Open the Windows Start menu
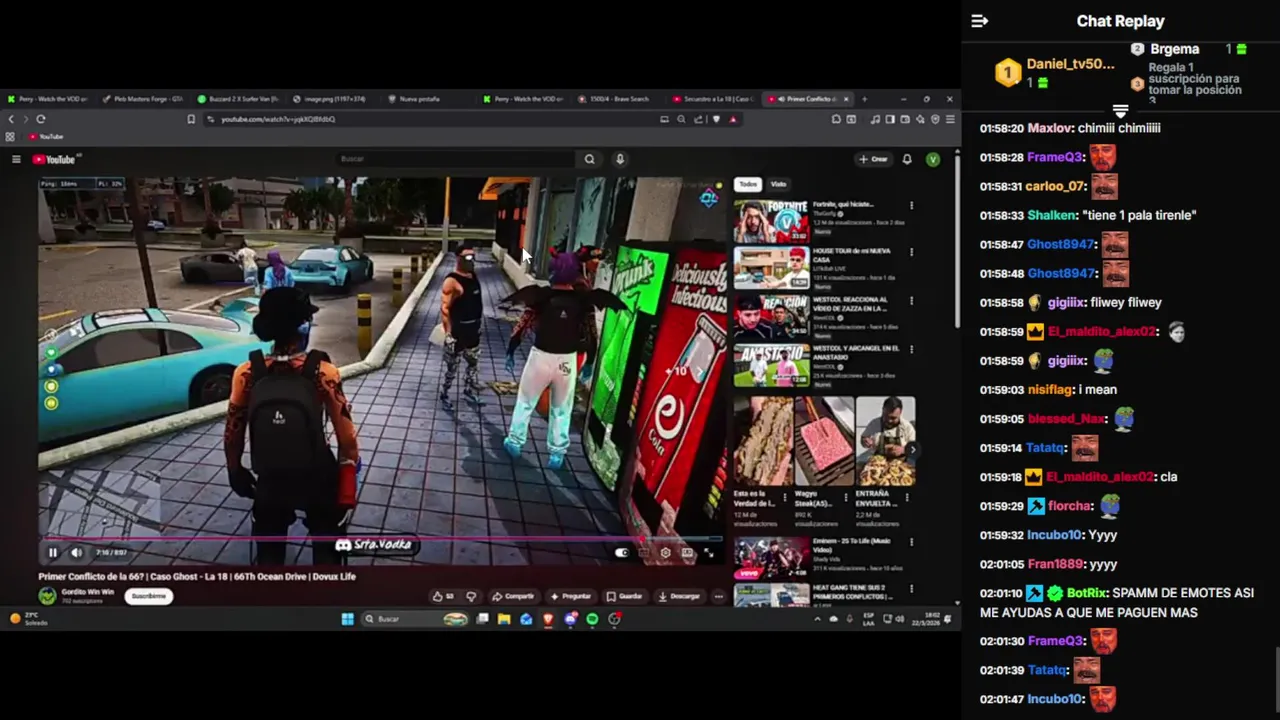 (347, 619)
